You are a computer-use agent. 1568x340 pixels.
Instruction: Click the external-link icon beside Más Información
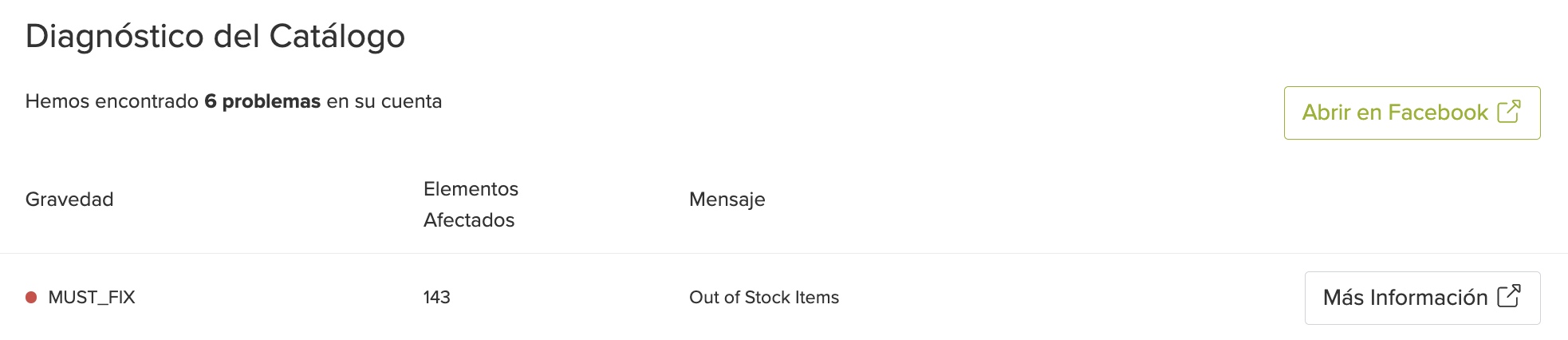click(1509, 296)
